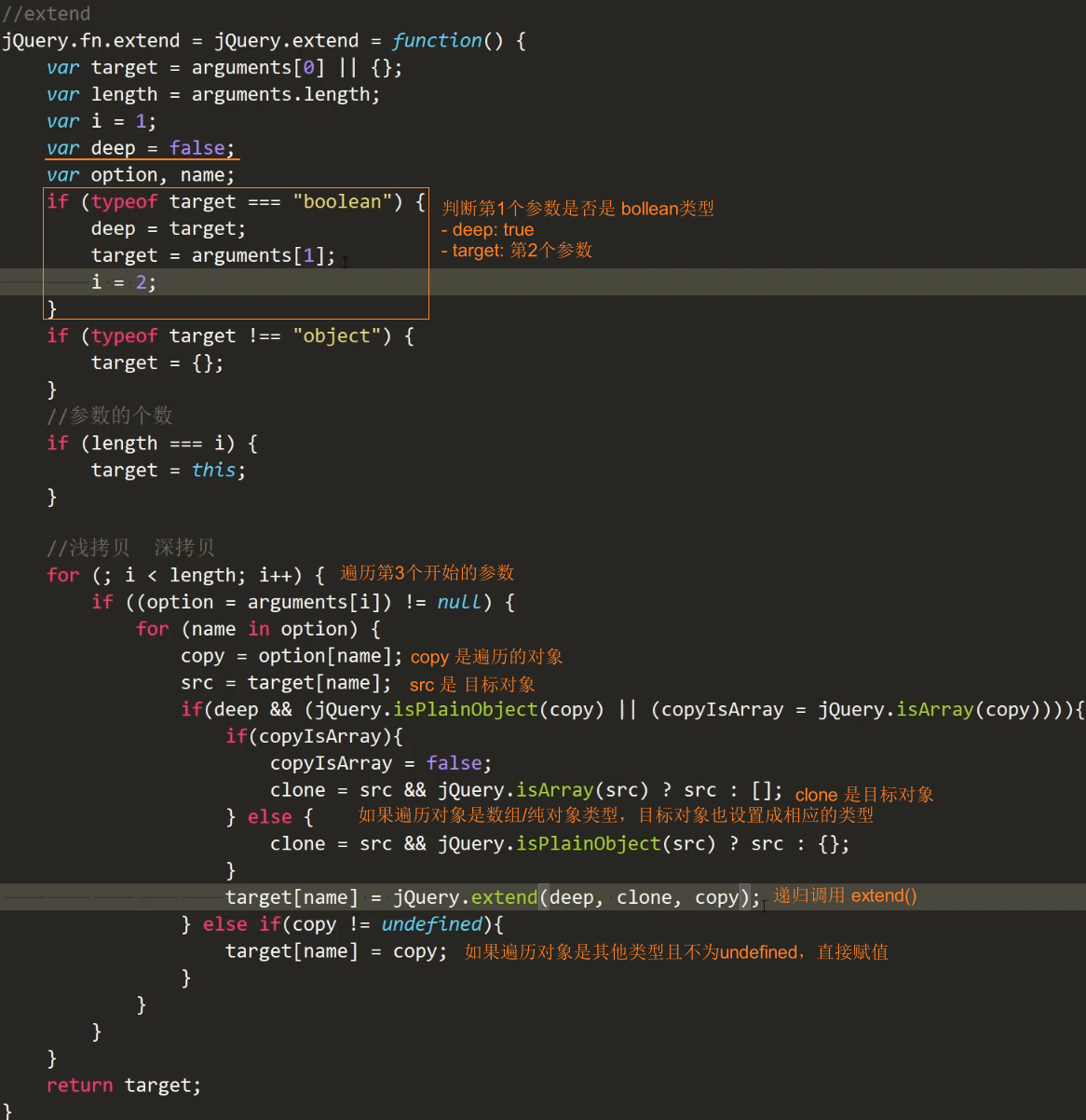Viewport: 1086px width, 1120px height.
Task: Click the "null" keyword in the option check
Action: [x=459, y=603]
